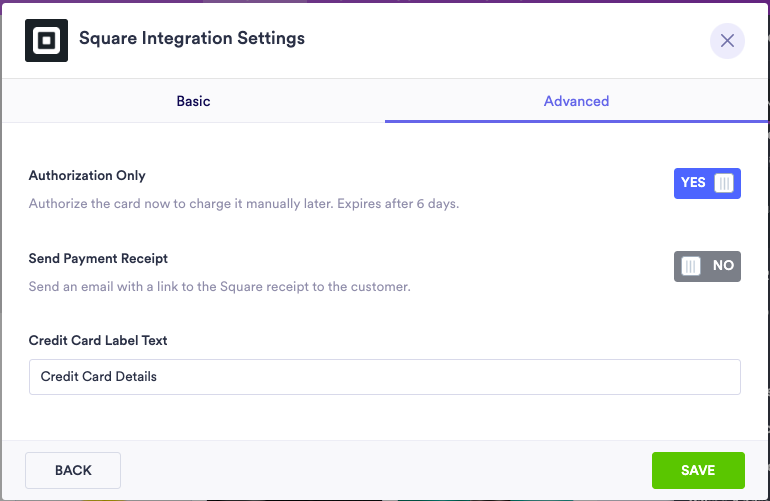Click the "Credit Card Label Text" label

(98, 340)
